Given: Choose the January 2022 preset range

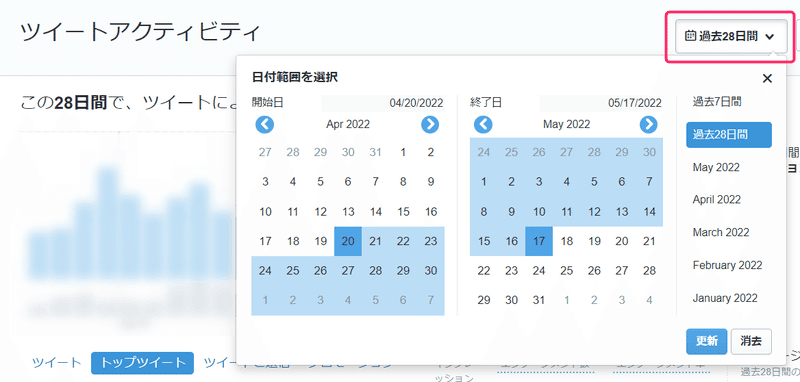Looking at the screenshot, I should pos(724,298).
